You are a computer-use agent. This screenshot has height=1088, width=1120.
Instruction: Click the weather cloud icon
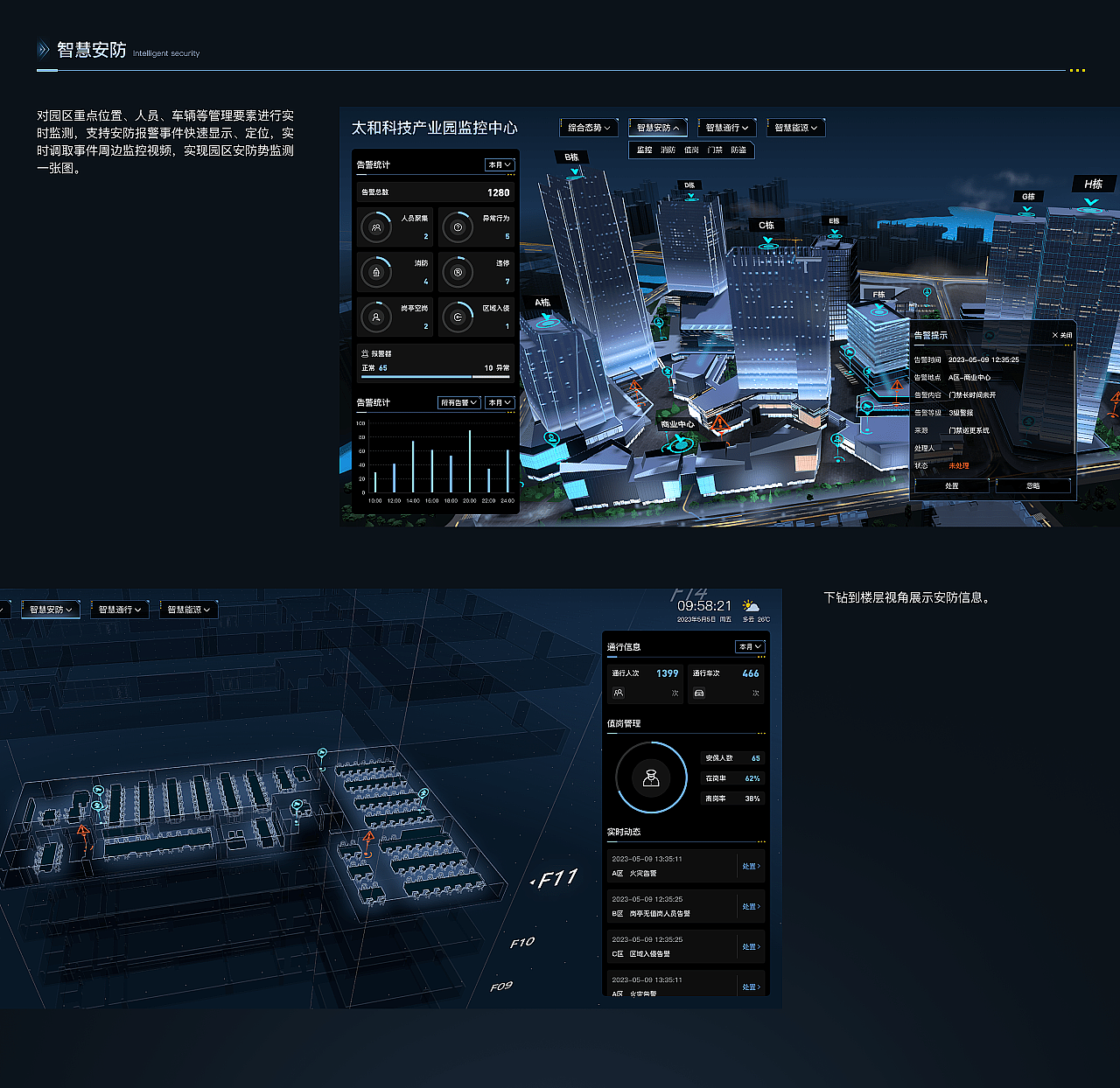[751, 606]
